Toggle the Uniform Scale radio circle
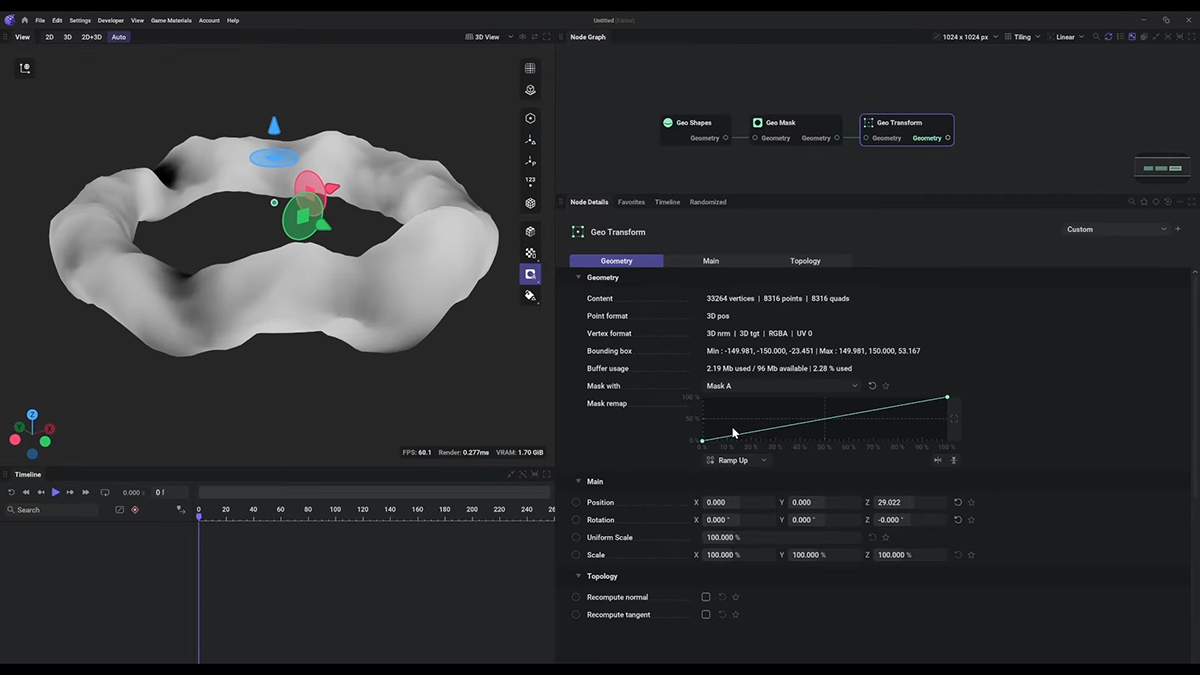Image resolution: width=1200 pixels, height=675 pixels. [x=576, y=538]
